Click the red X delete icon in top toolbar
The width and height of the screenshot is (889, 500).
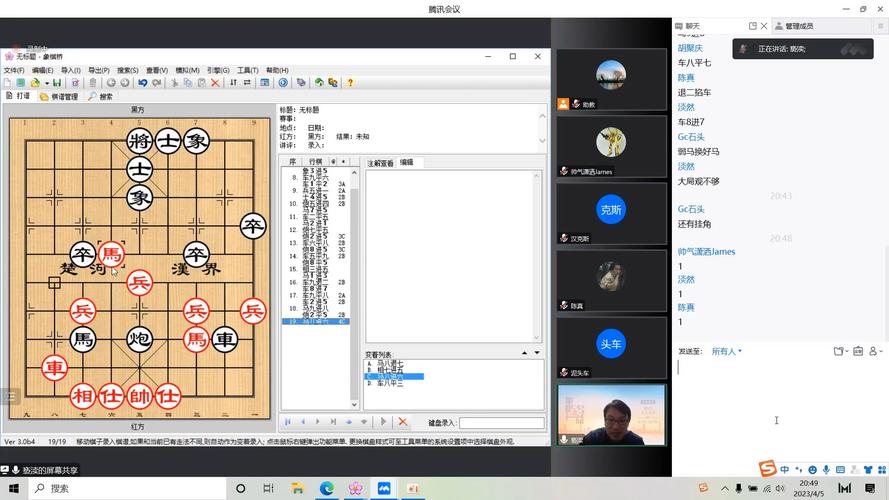pos(215,83)
